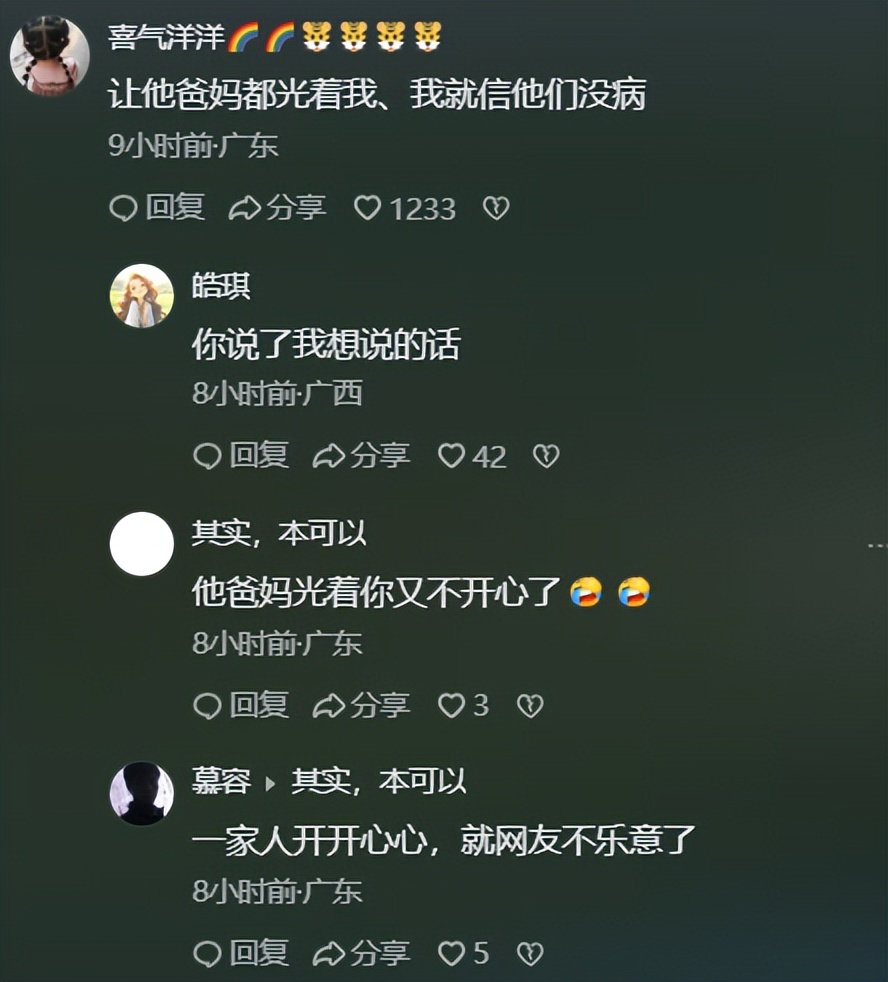Open 皓琪's avatar picture
Image resolution: width=888 pixels, height=982 pixels.
pos(142,296)
